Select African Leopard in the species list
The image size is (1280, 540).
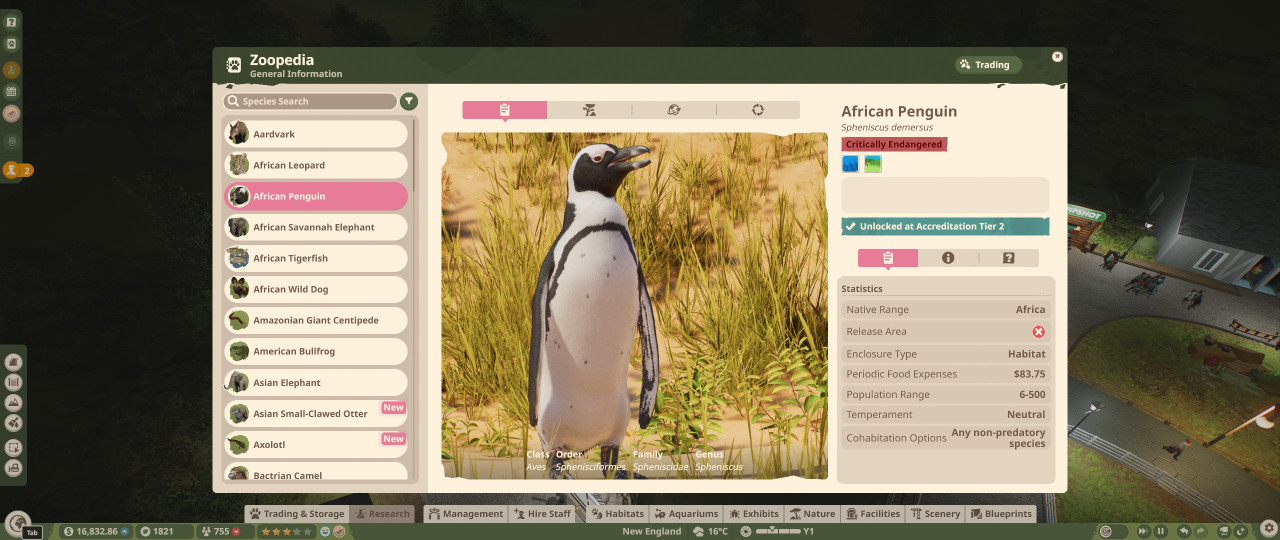click(316, 165)
